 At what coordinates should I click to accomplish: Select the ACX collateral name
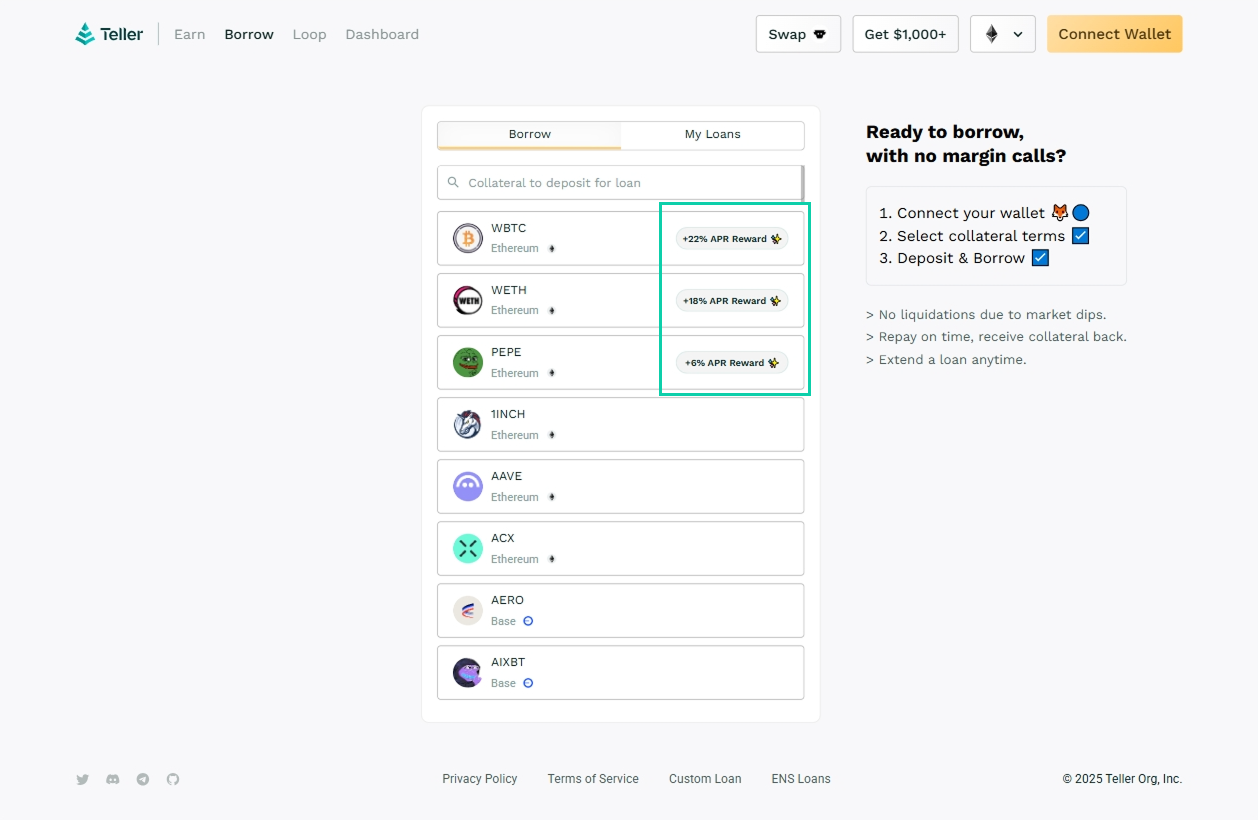[503, 538]
